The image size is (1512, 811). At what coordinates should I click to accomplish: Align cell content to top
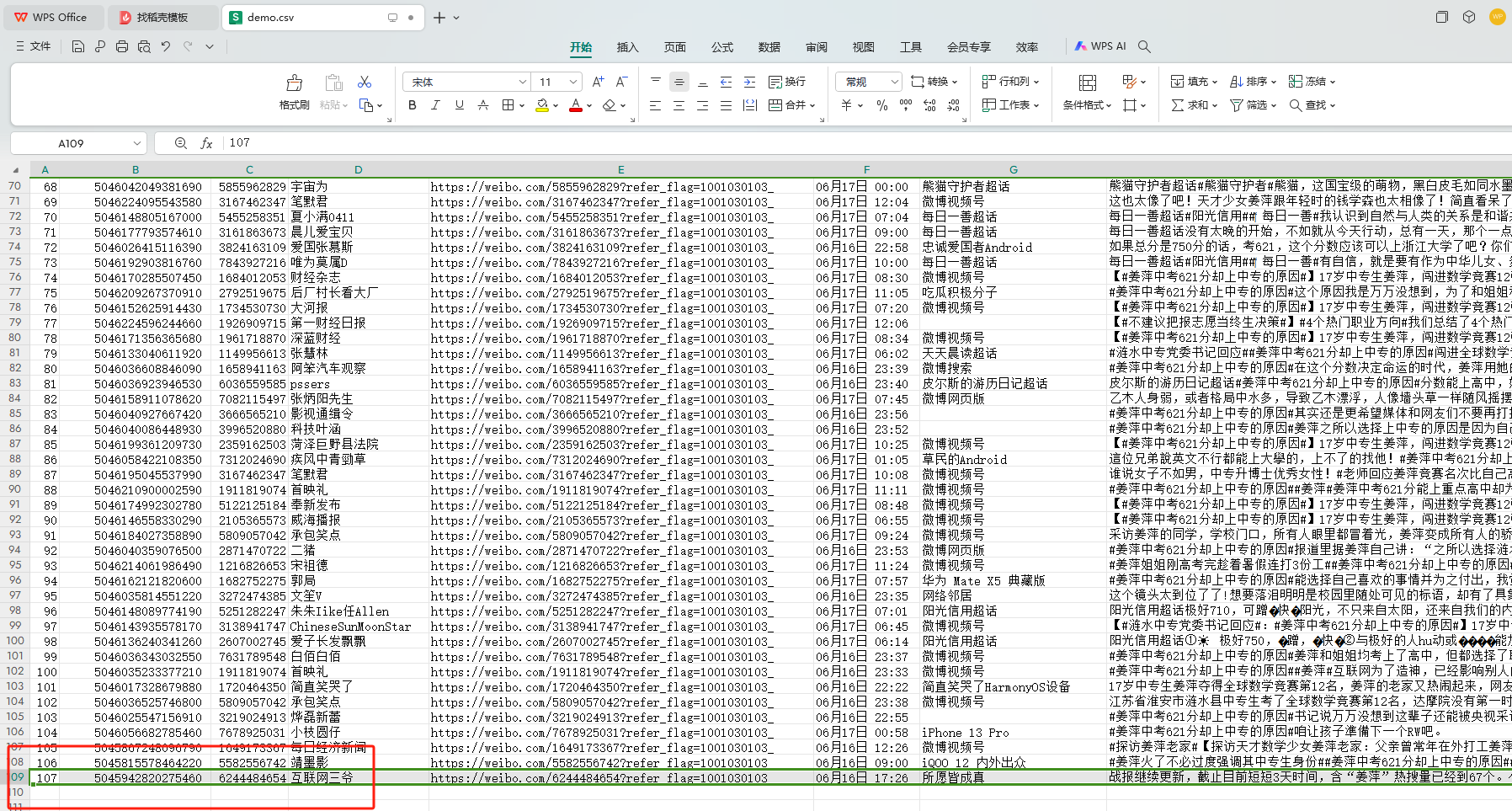[656, 82]
